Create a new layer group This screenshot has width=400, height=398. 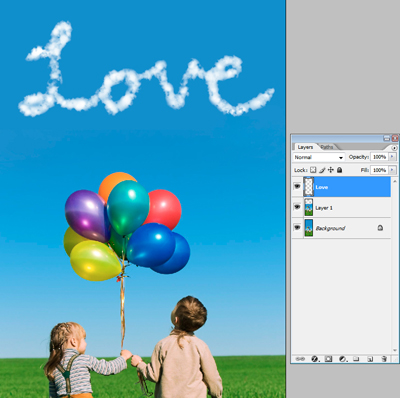(x=356, y=359)
